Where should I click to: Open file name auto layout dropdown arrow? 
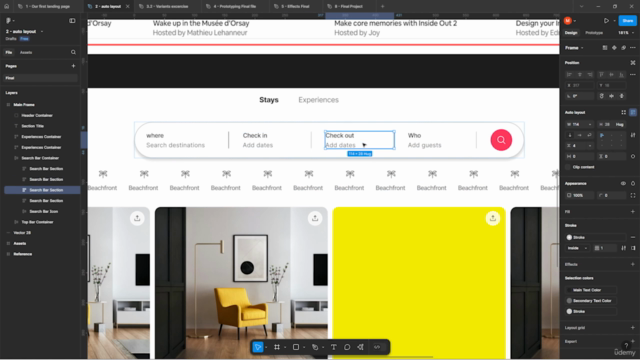[42, 31]
